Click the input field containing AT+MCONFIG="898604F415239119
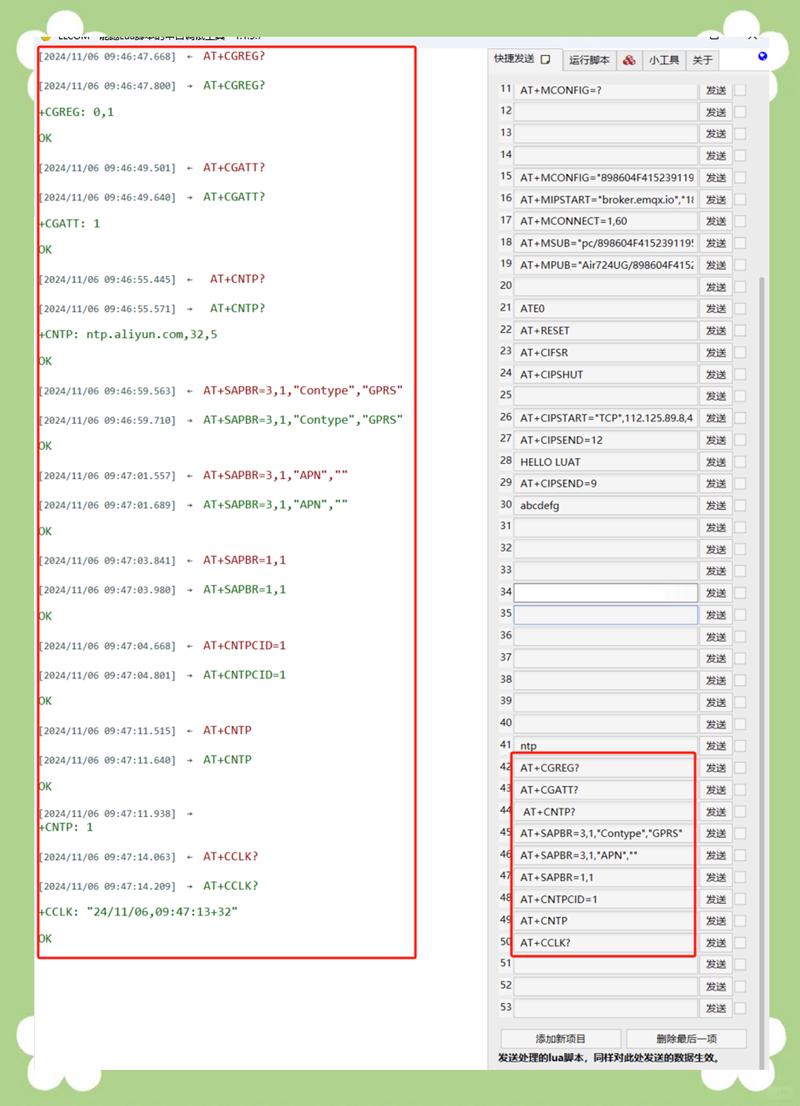Screen dimensions: 800x1106 [606, 177]
